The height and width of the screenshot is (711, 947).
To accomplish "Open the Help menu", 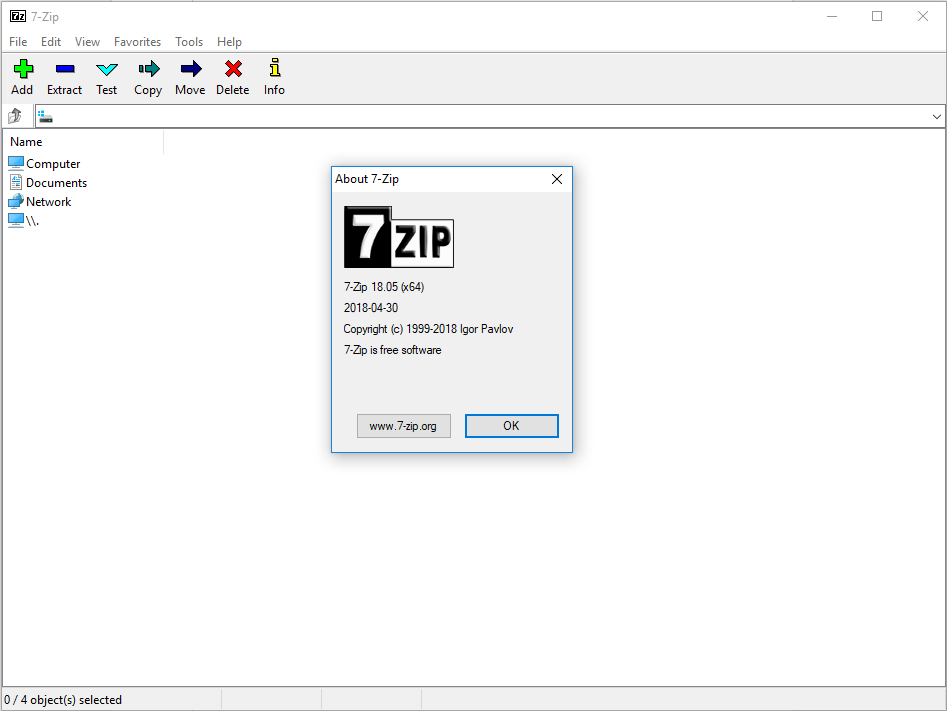I will coord(230,42).
